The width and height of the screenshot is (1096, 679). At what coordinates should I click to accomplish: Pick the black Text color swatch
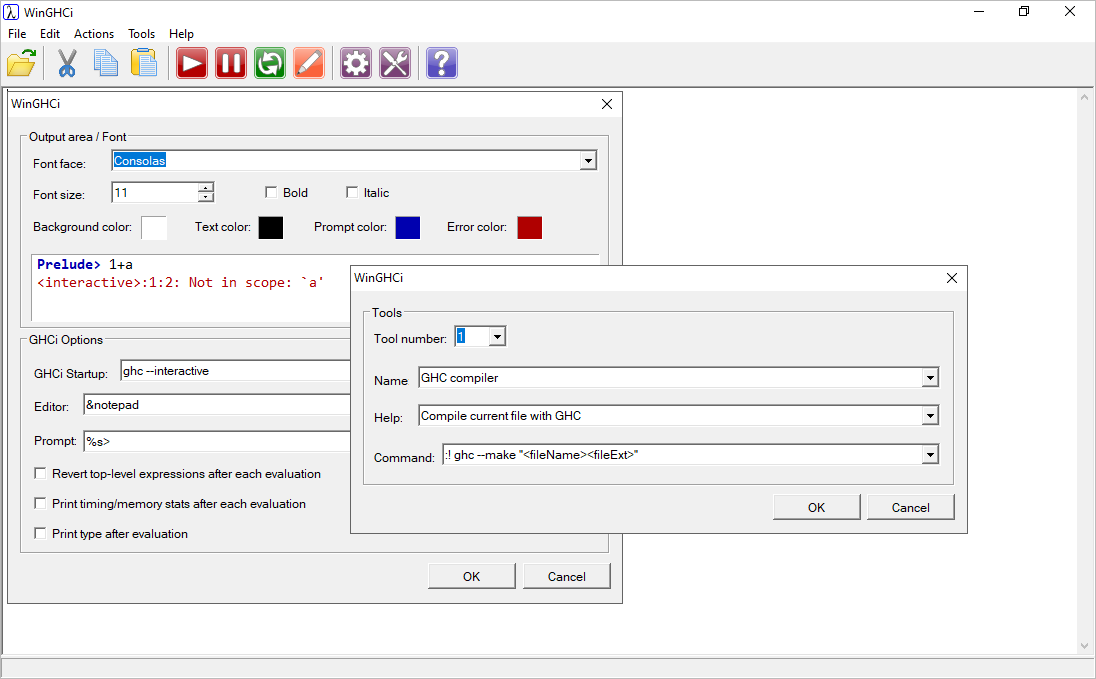[271, 227]
